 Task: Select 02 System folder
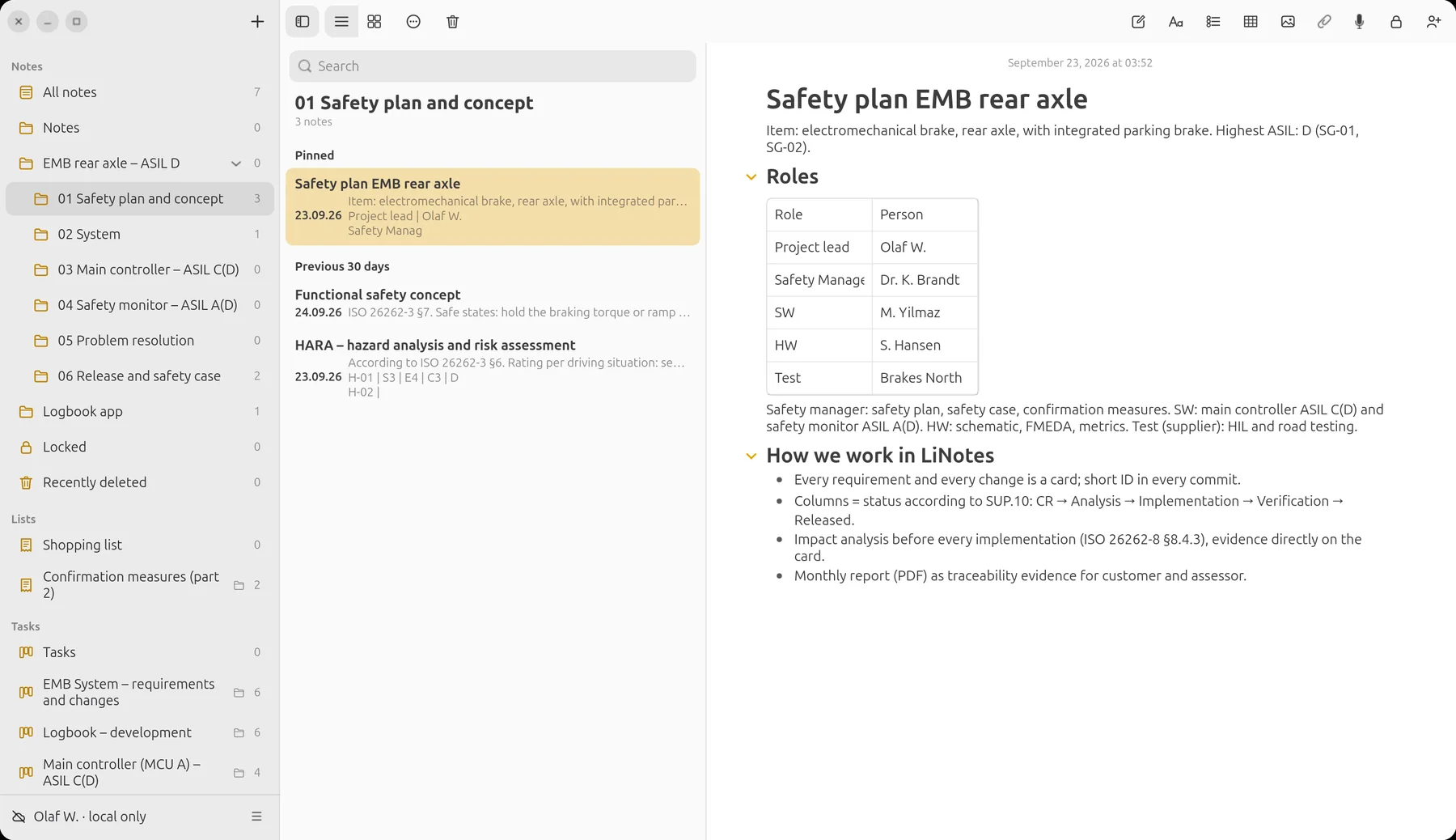[x=140, y=234]
